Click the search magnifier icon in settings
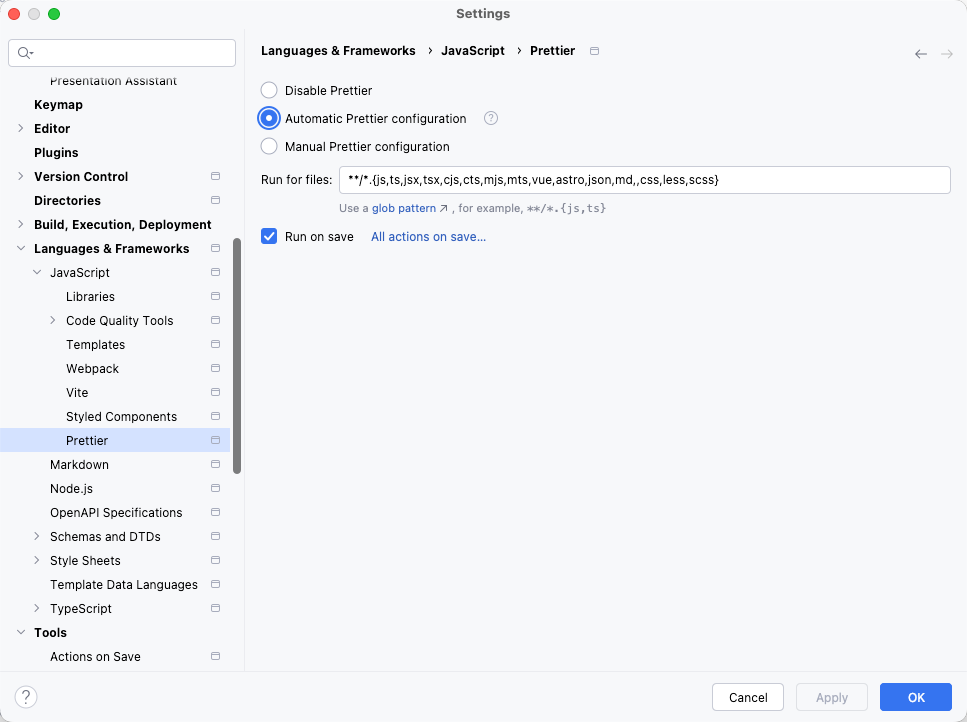 pos(25,53)
